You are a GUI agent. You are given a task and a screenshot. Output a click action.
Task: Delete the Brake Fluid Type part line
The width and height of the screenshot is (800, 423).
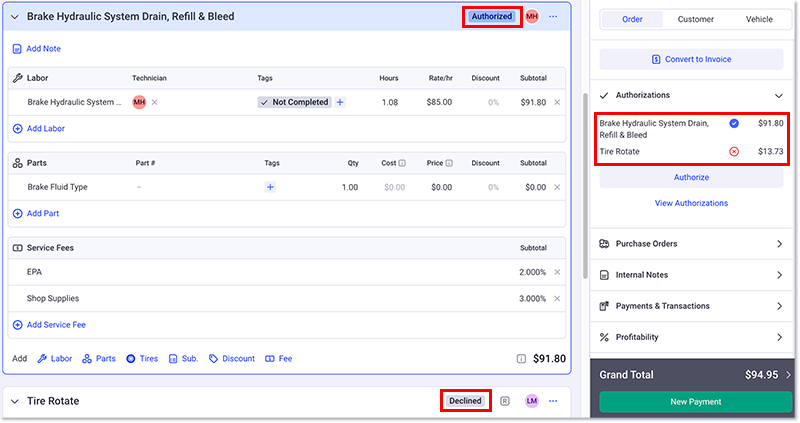click(557, 187)
